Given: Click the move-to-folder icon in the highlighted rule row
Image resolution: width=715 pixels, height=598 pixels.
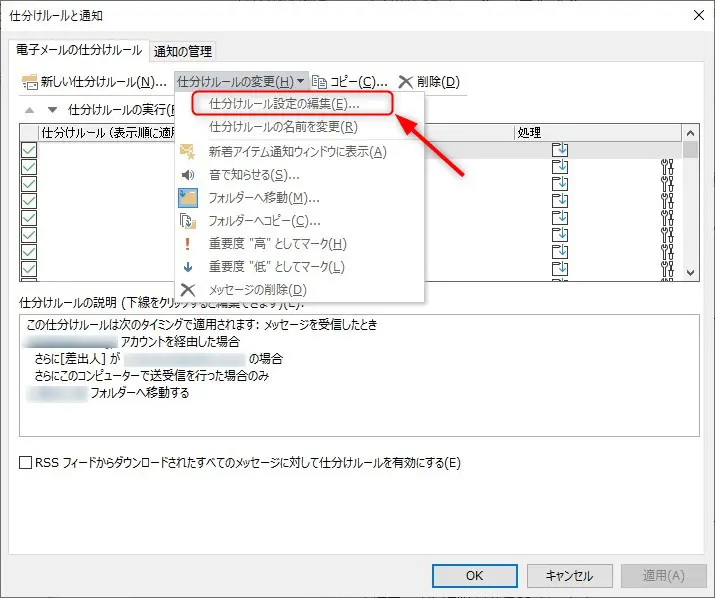Looking at the screenshot, I should pos(560,150).
